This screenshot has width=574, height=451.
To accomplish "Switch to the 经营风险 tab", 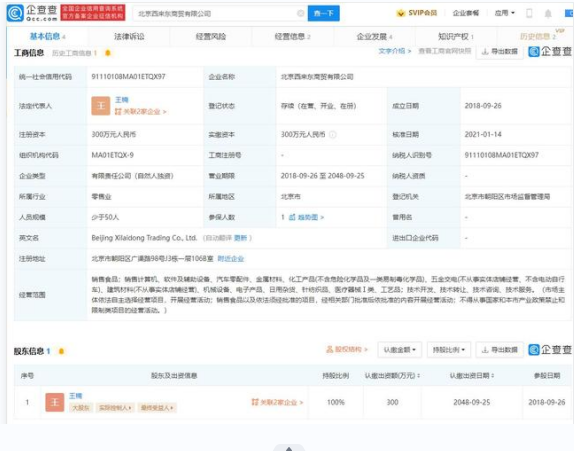I will [x=211, y=36].
